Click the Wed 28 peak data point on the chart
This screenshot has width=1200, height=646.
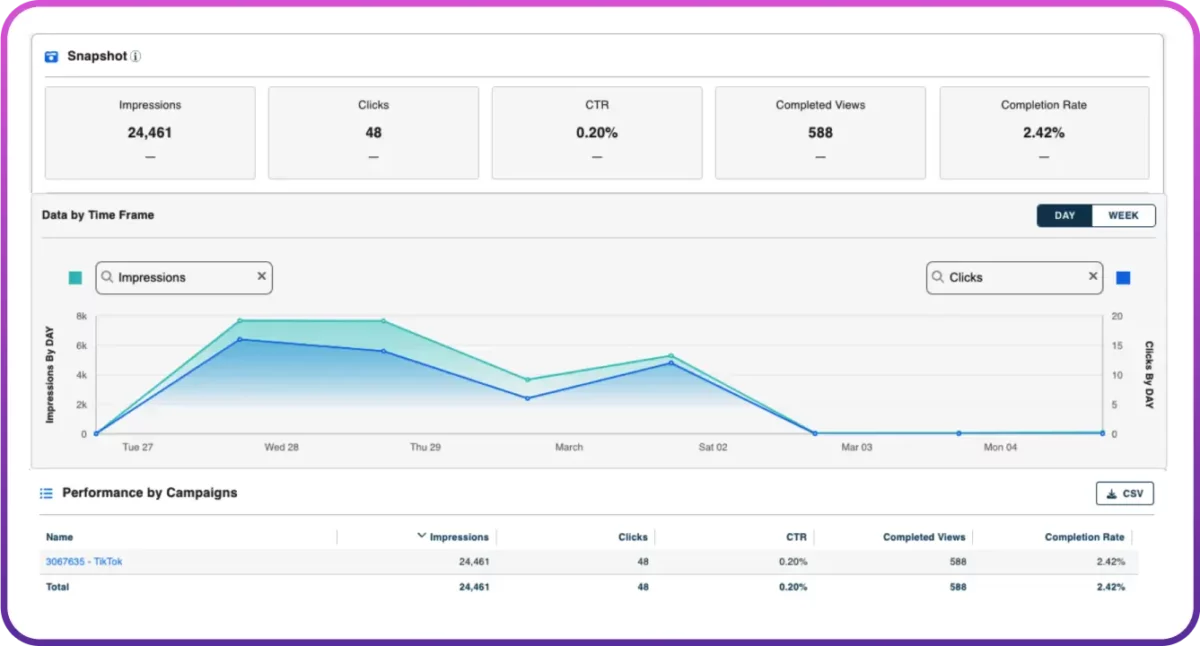(238, 322)
